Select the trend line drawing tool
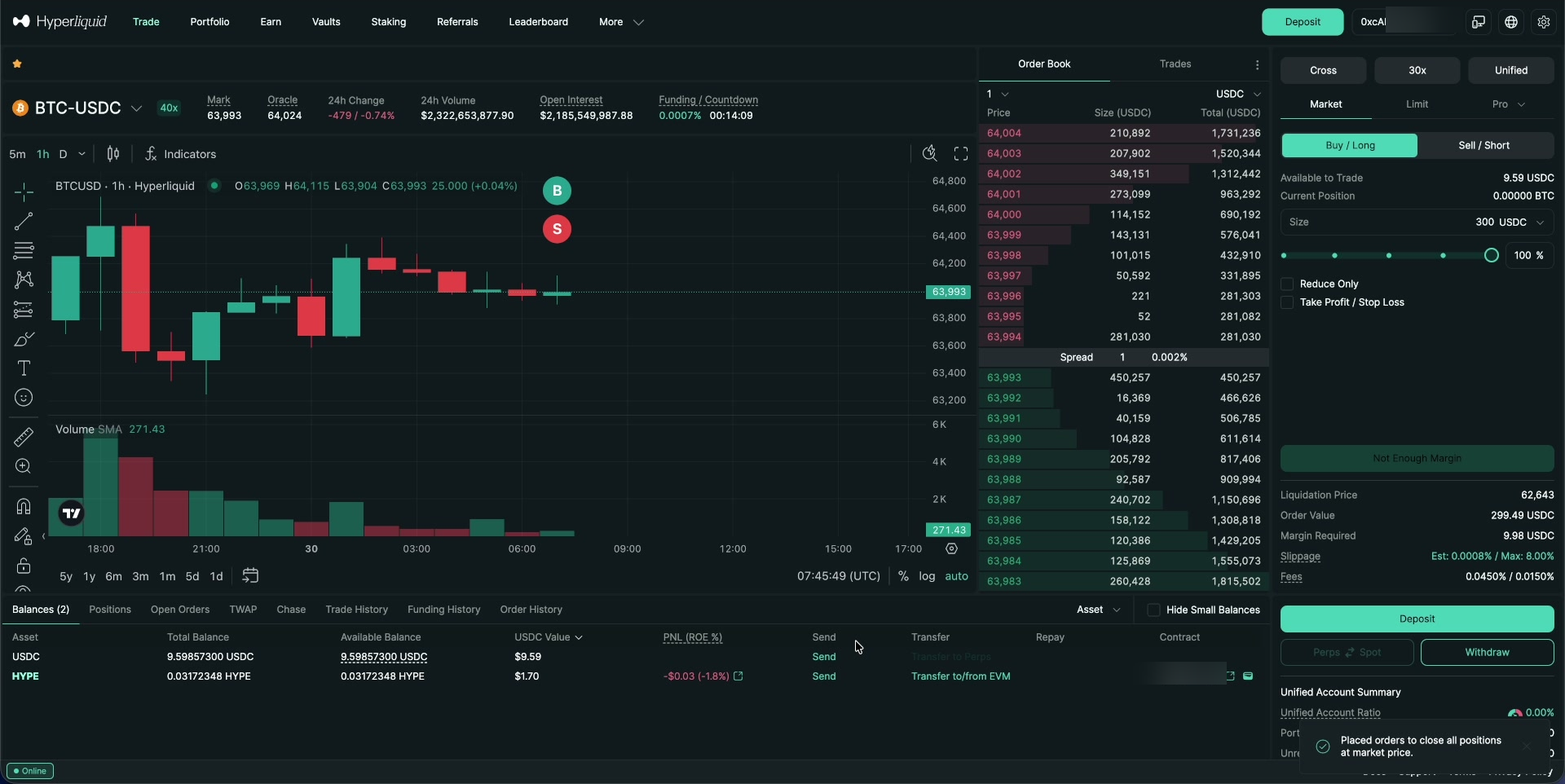The image size is (1565, 784). 24,222
